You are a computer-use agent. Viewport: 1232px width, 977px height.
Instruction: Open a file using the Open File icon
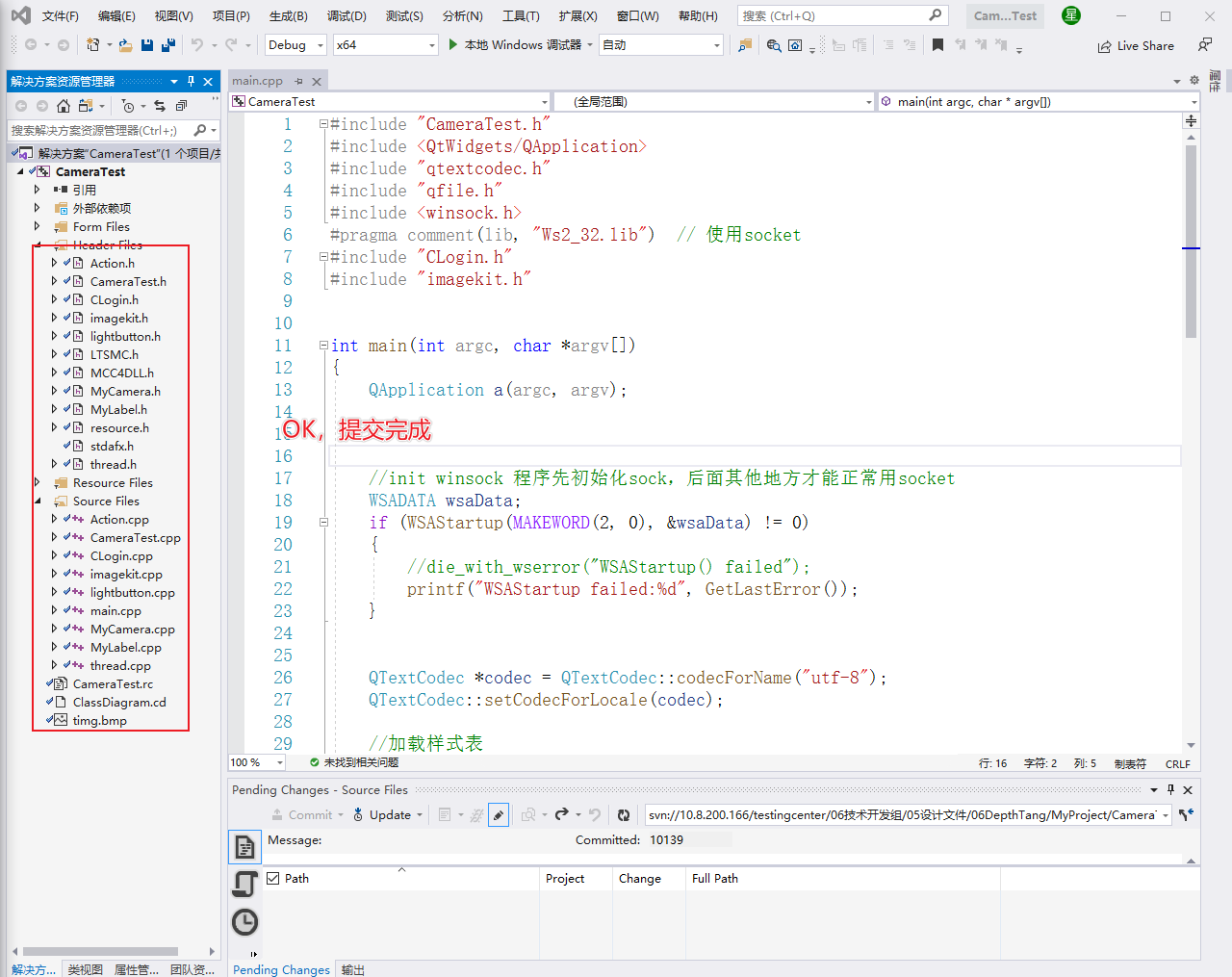click(x=124, y=44)
